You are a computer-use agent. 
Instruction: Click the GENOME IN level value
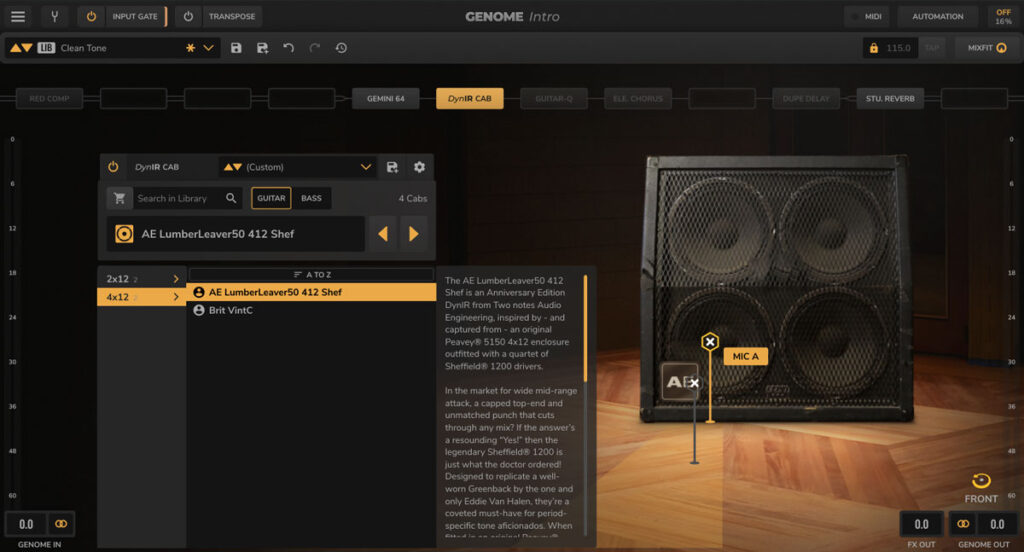tap(25, 524)
